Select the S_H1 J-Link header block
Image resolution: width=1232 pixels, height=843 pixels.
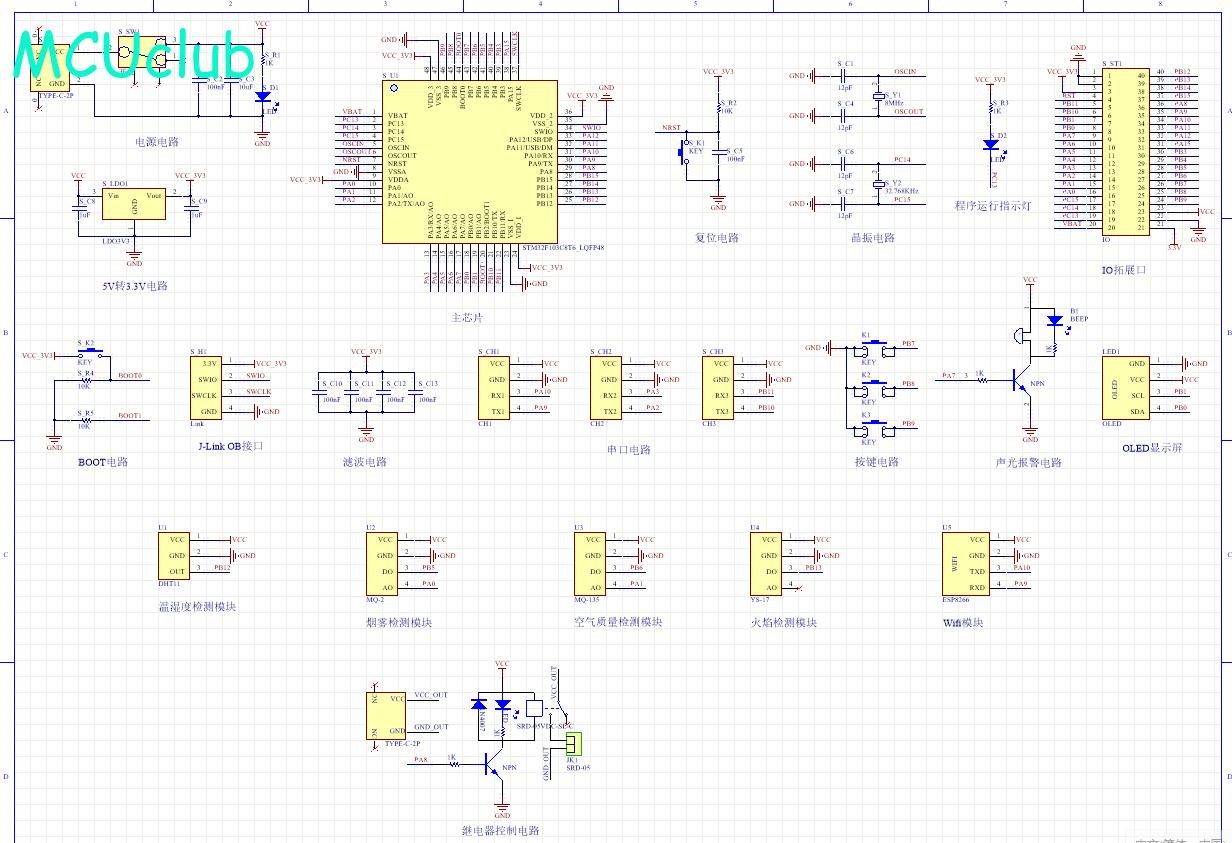point(206,387)
